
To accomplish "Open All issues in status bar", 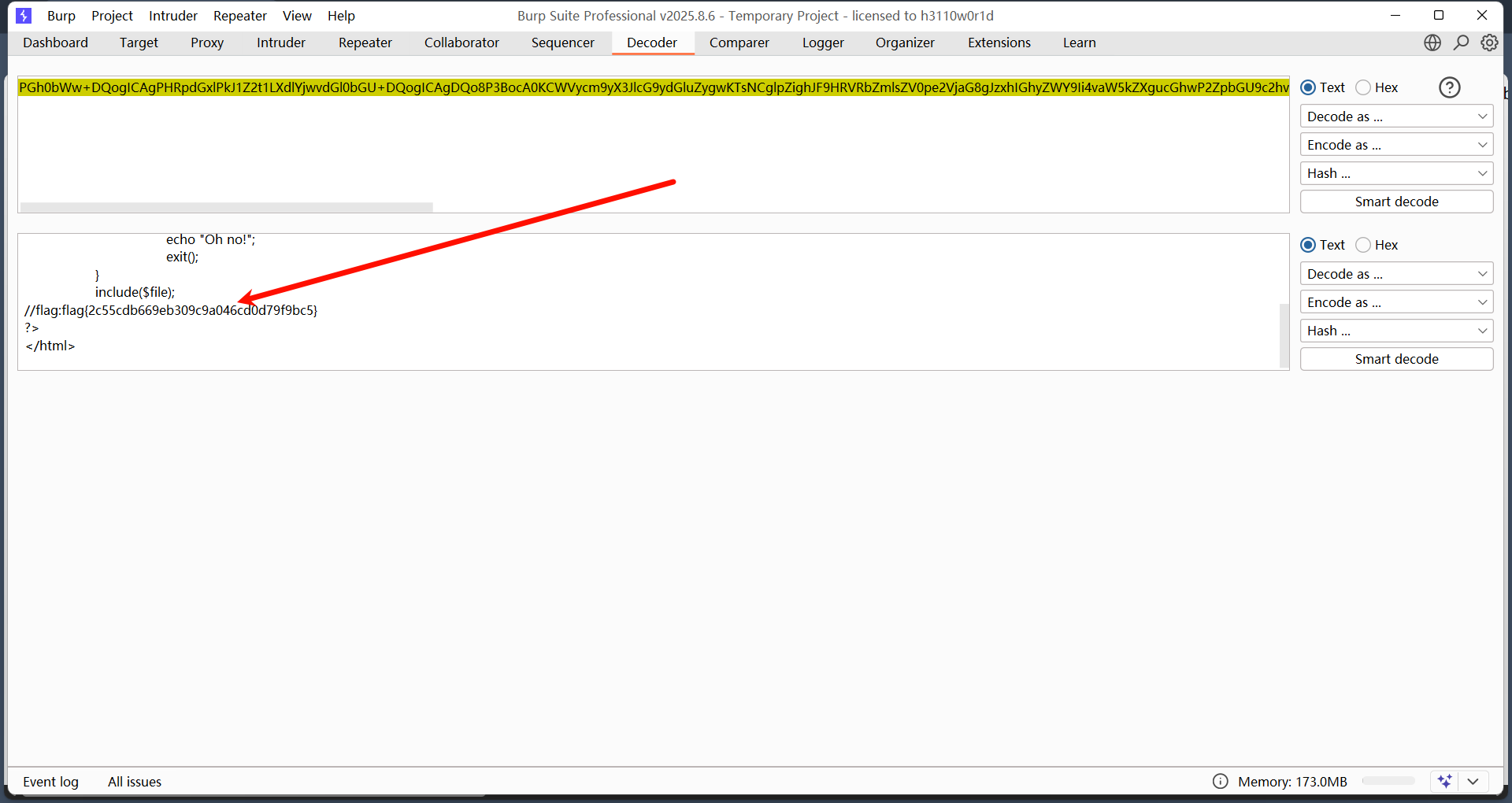I will 135,782.
